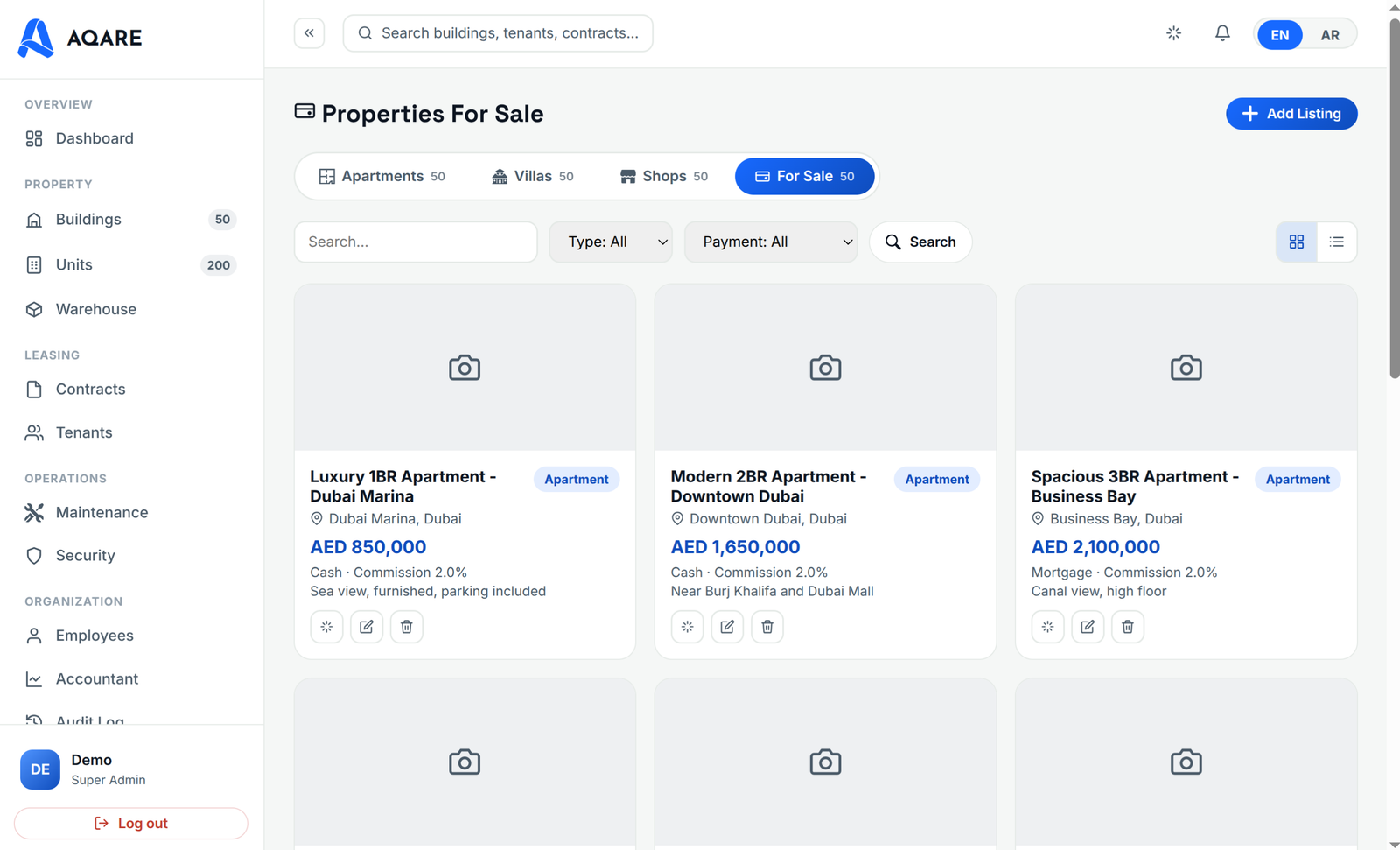
Task: Collapse the sidebar with double-chevron button
Action: 309,33
